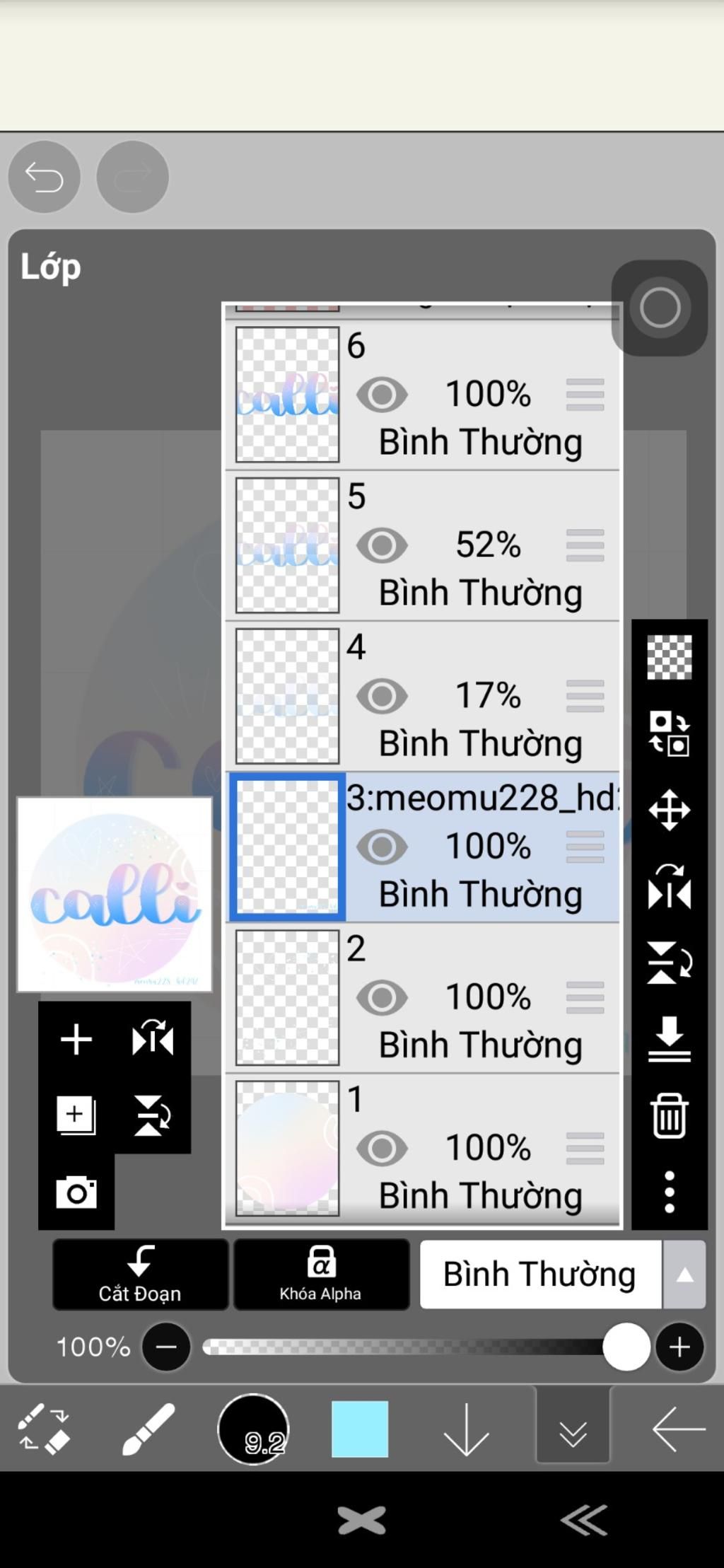Select the move/transform layer icon
This screenshot has width=724, height=1568.
669,810
